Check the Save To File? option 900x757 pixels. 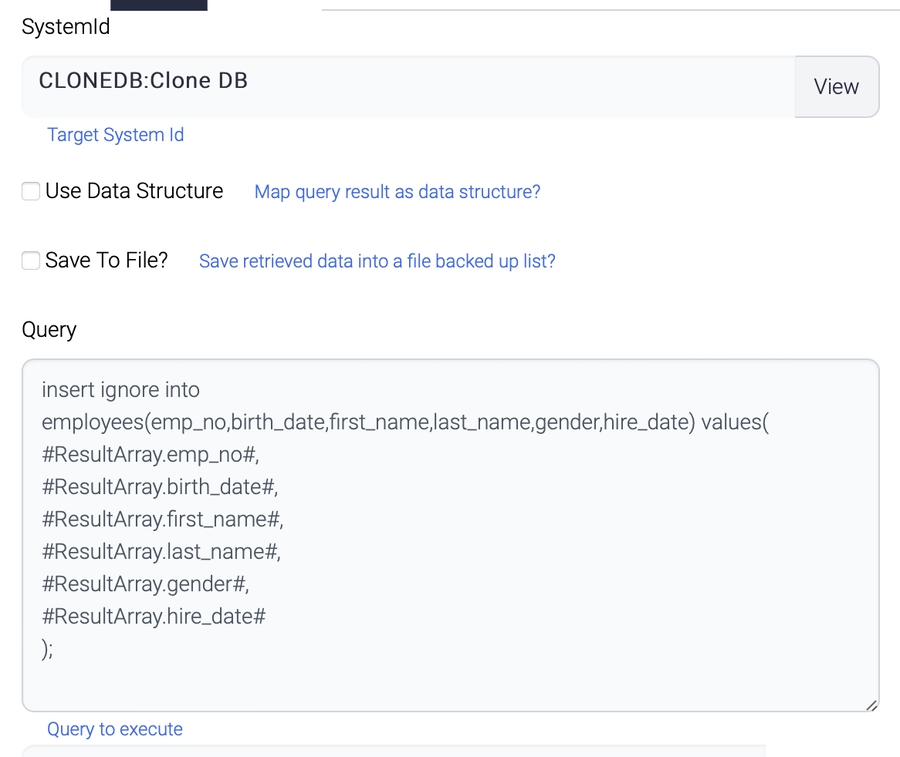30,260
